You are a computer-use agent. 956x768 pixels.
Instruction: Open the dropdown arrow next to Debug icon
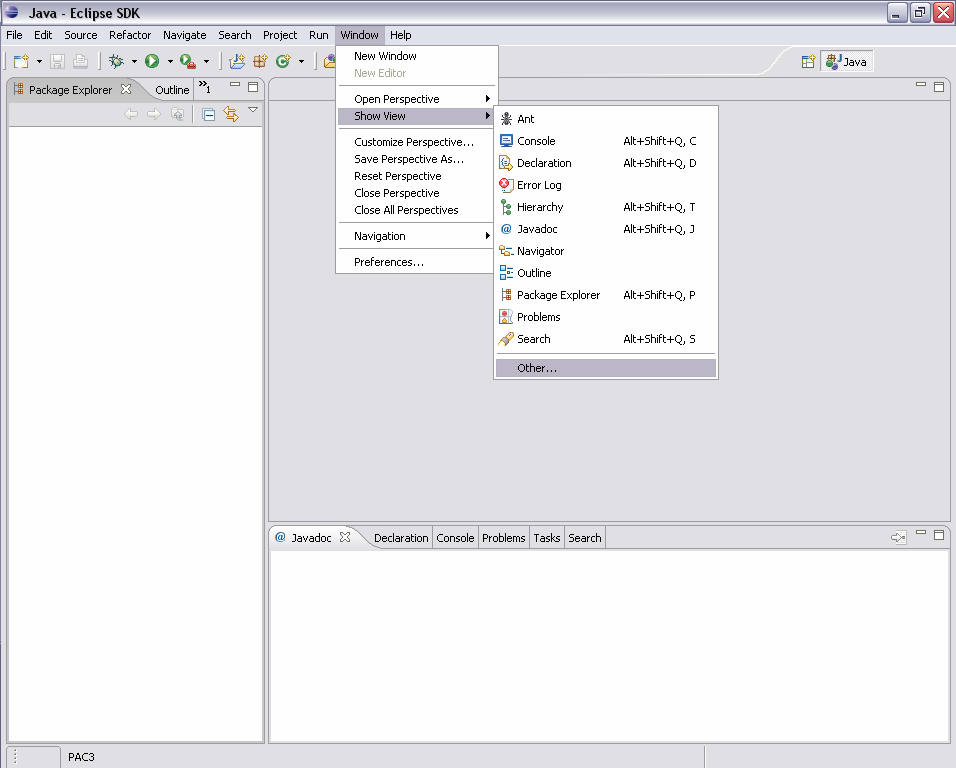pyautogui.click(x=134, y=62)
